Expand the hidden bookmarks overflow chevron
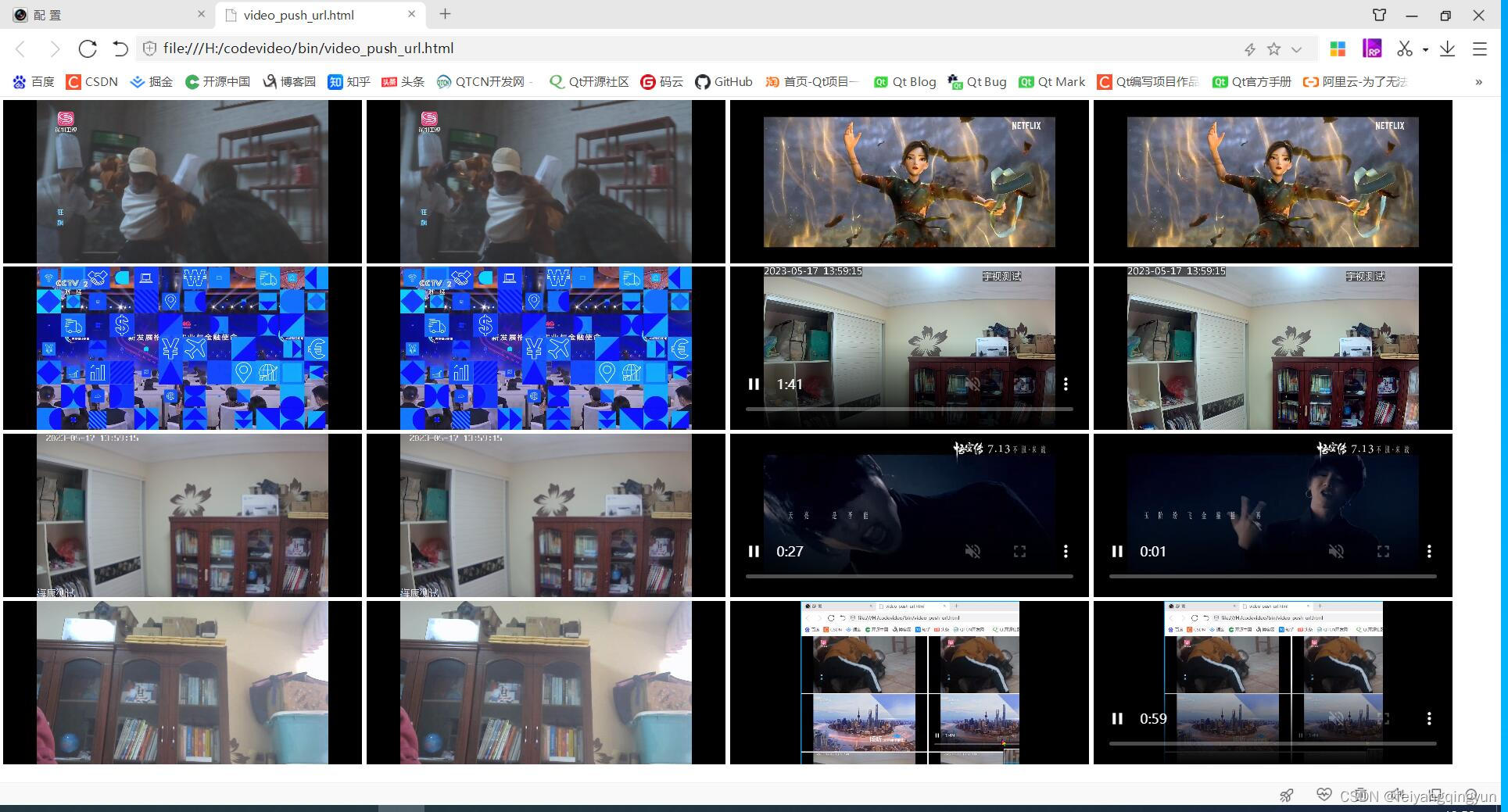The image size is (1508, 812). click(x=1478, y=82)
